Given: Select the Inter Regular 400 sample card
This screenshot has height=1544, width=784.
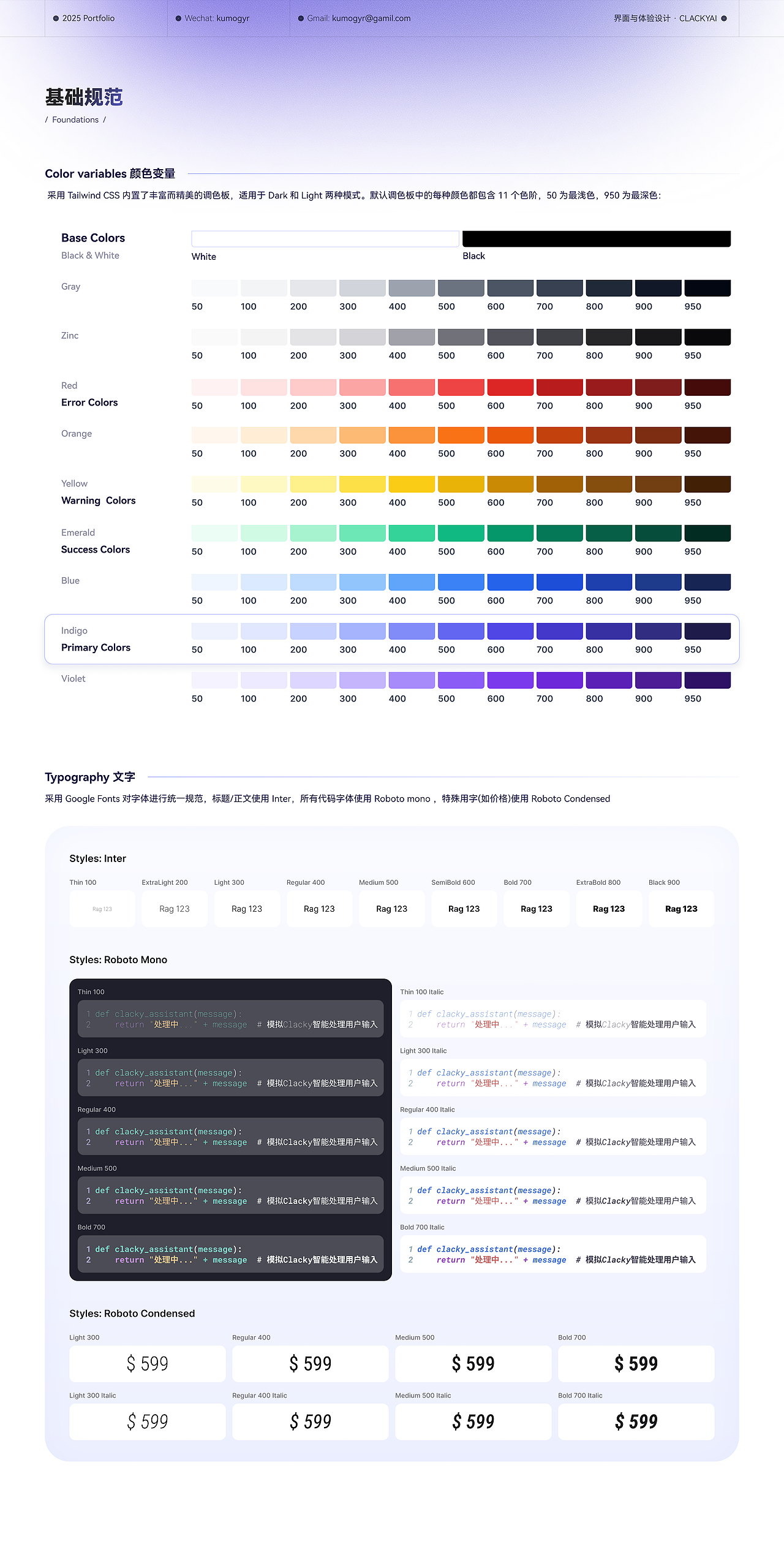Looking at the screenshot, I should point(319,909).
